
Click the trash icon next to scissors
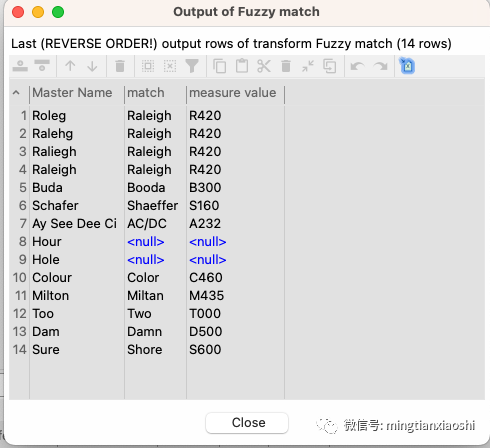pos(286,66)
